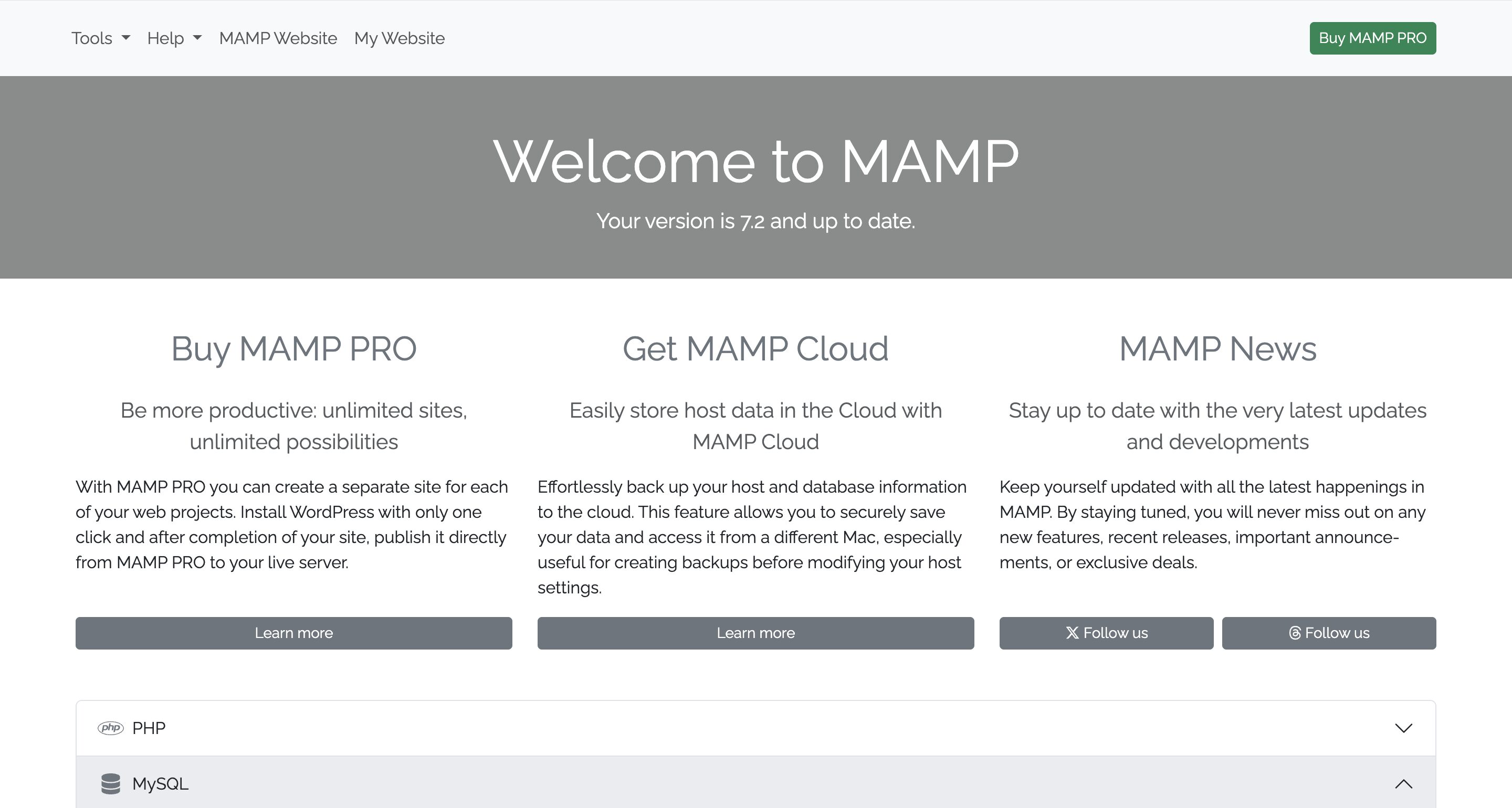Go to My Website link
1512x808 pixels.
tap(399, 38)
